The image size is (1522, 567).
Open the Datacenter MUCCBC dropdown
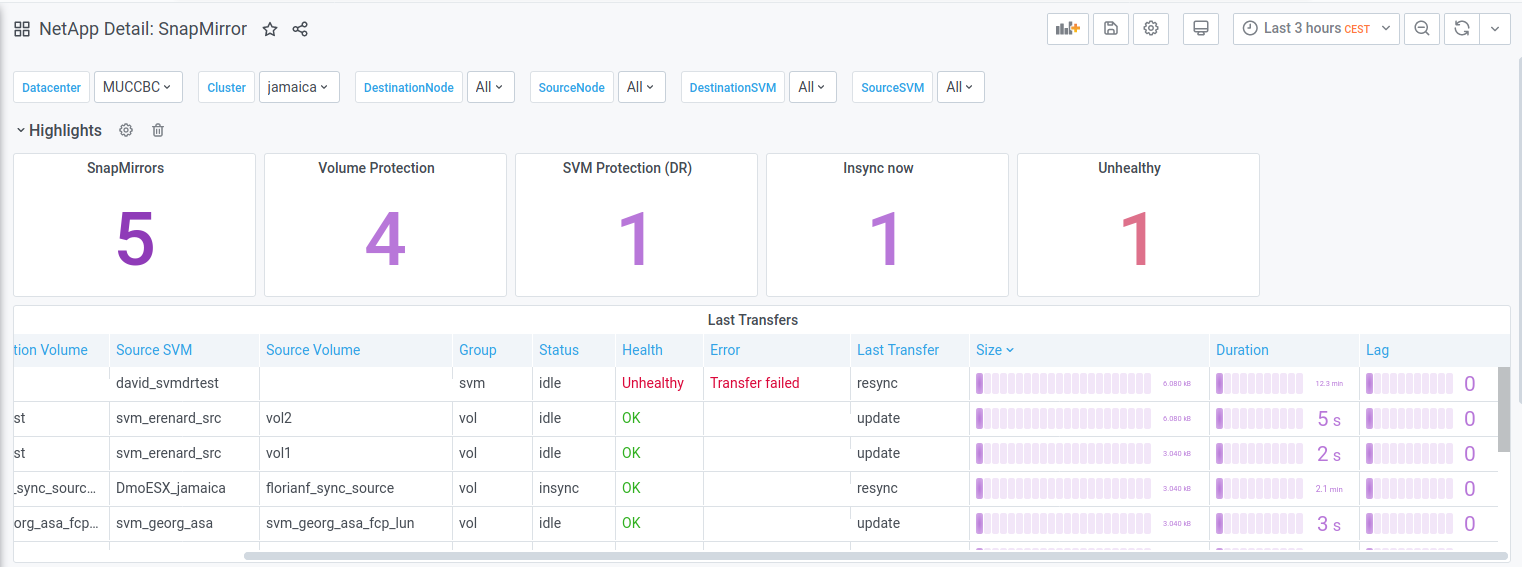click(x=138, y=87)
